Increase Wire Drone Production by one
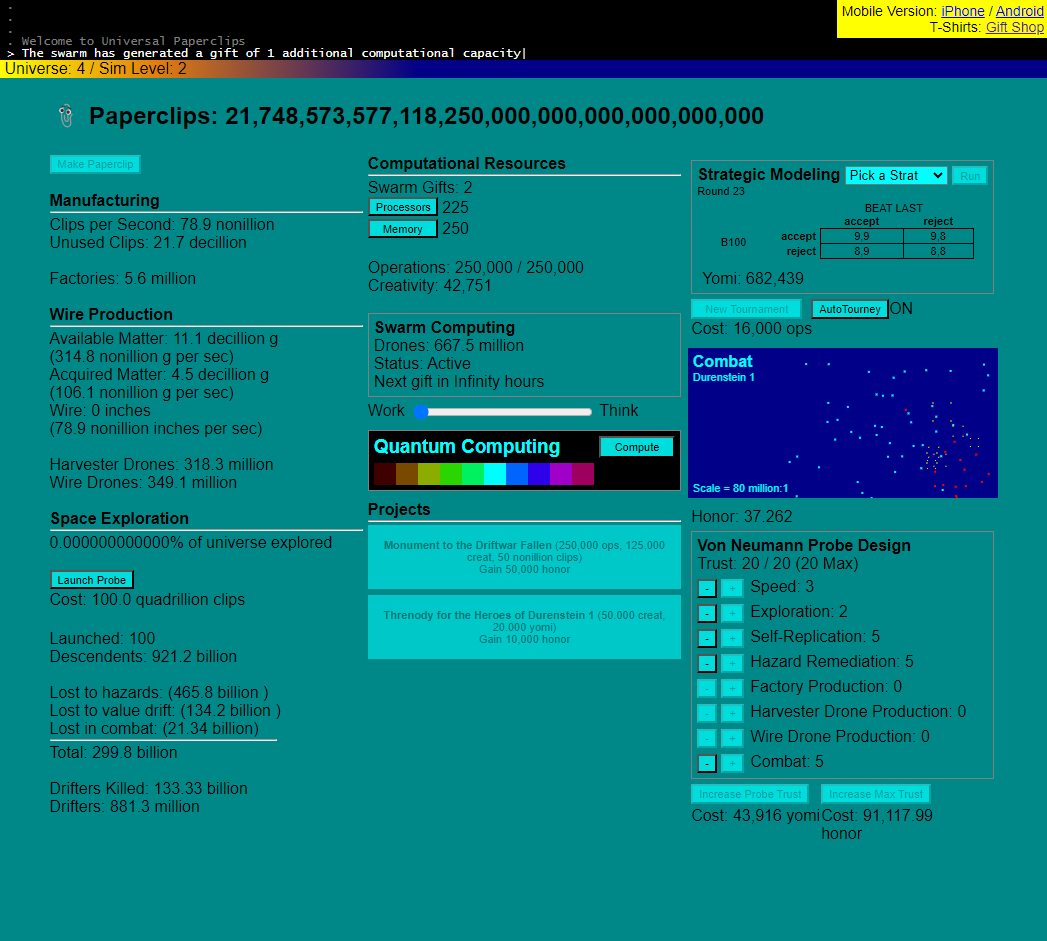Viewport: 1047px width, 941px height. 732,738
